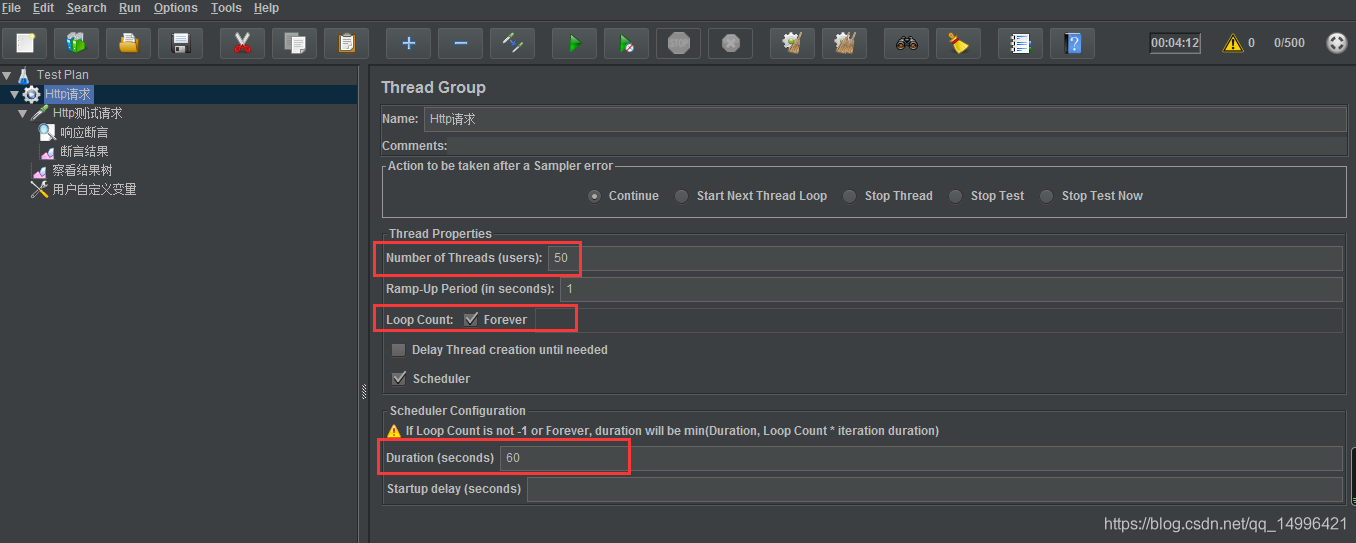Open the Templates icon
This screenshot has width=1356, height=543.
(x=77, y=43)
